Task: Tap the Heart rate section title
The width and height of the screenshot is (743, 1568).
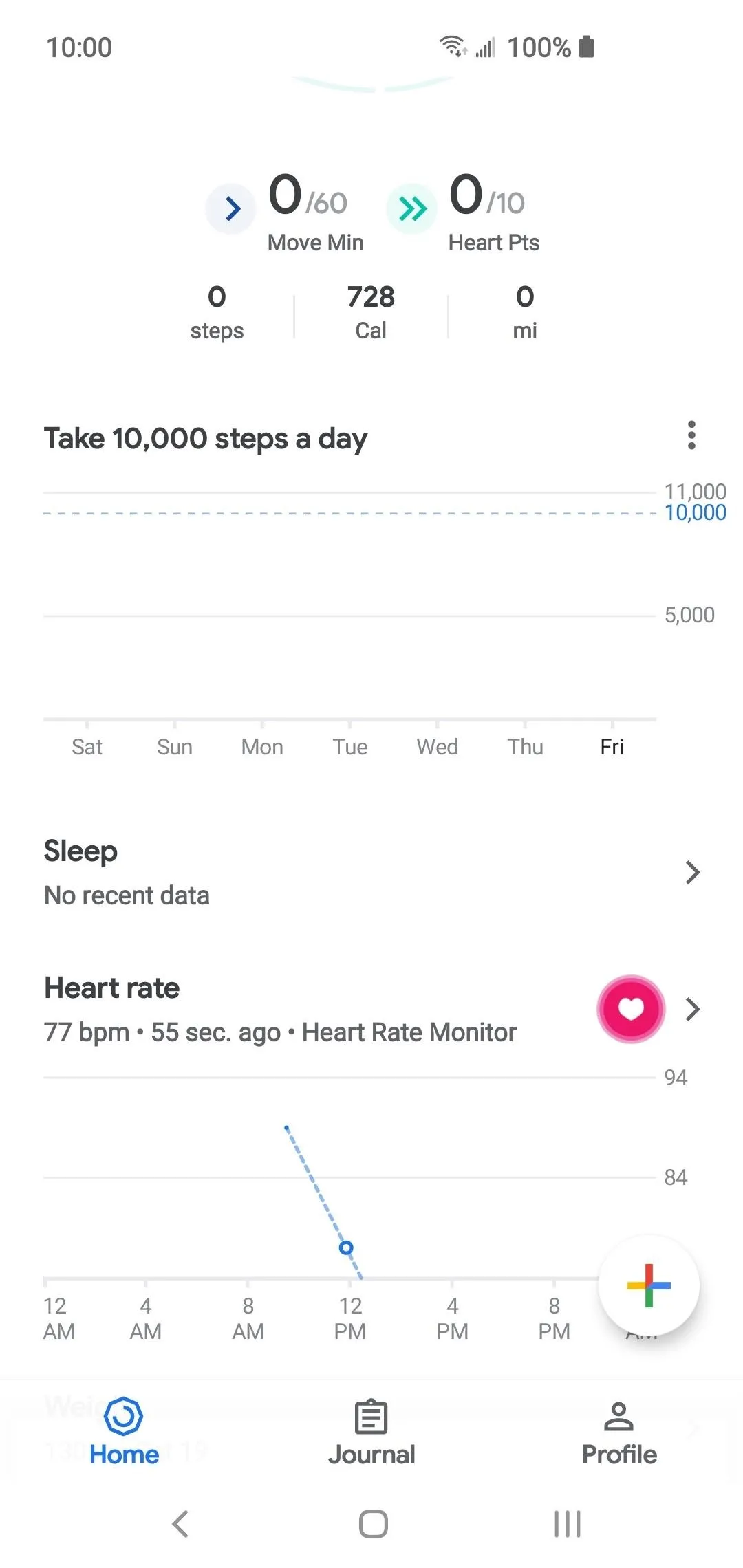Action: (112, 988)
